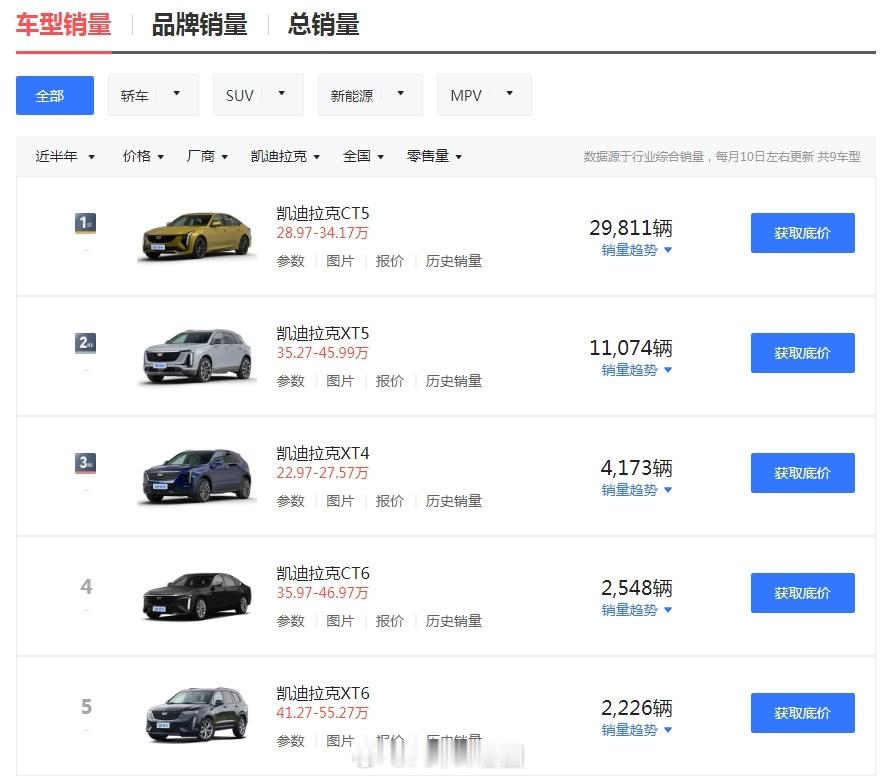Expand 销量趋势 under 11,074辆
The width and height of the screenshot is (880, 776).
pos(636,370)
